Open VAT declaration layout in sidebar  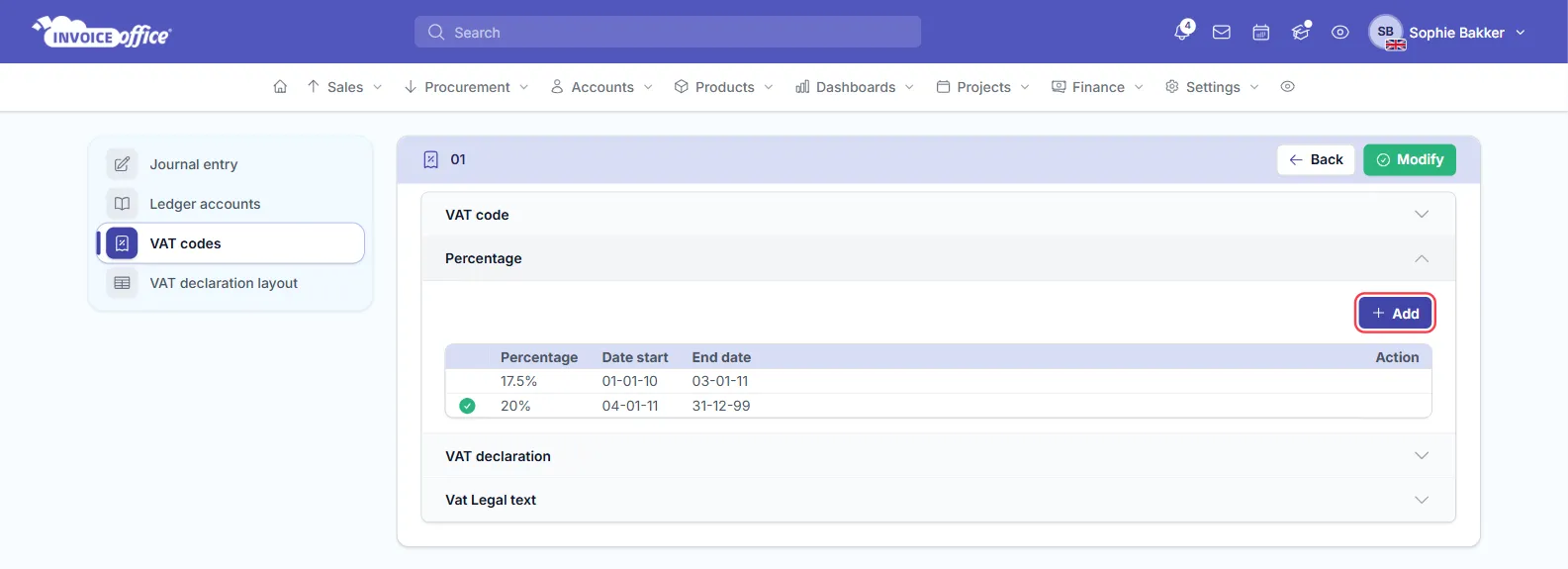[x=231, y=283]
